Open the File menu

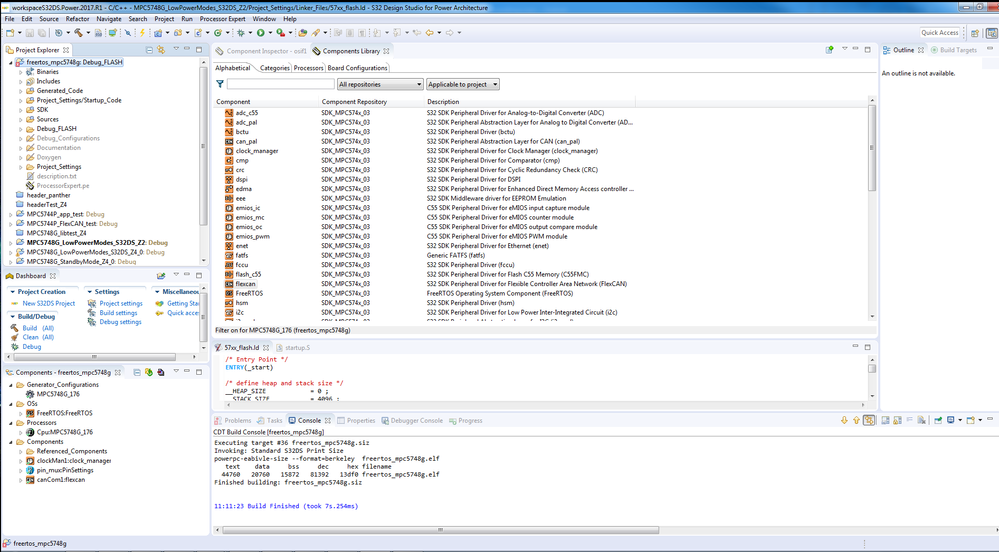pos(10,19)
